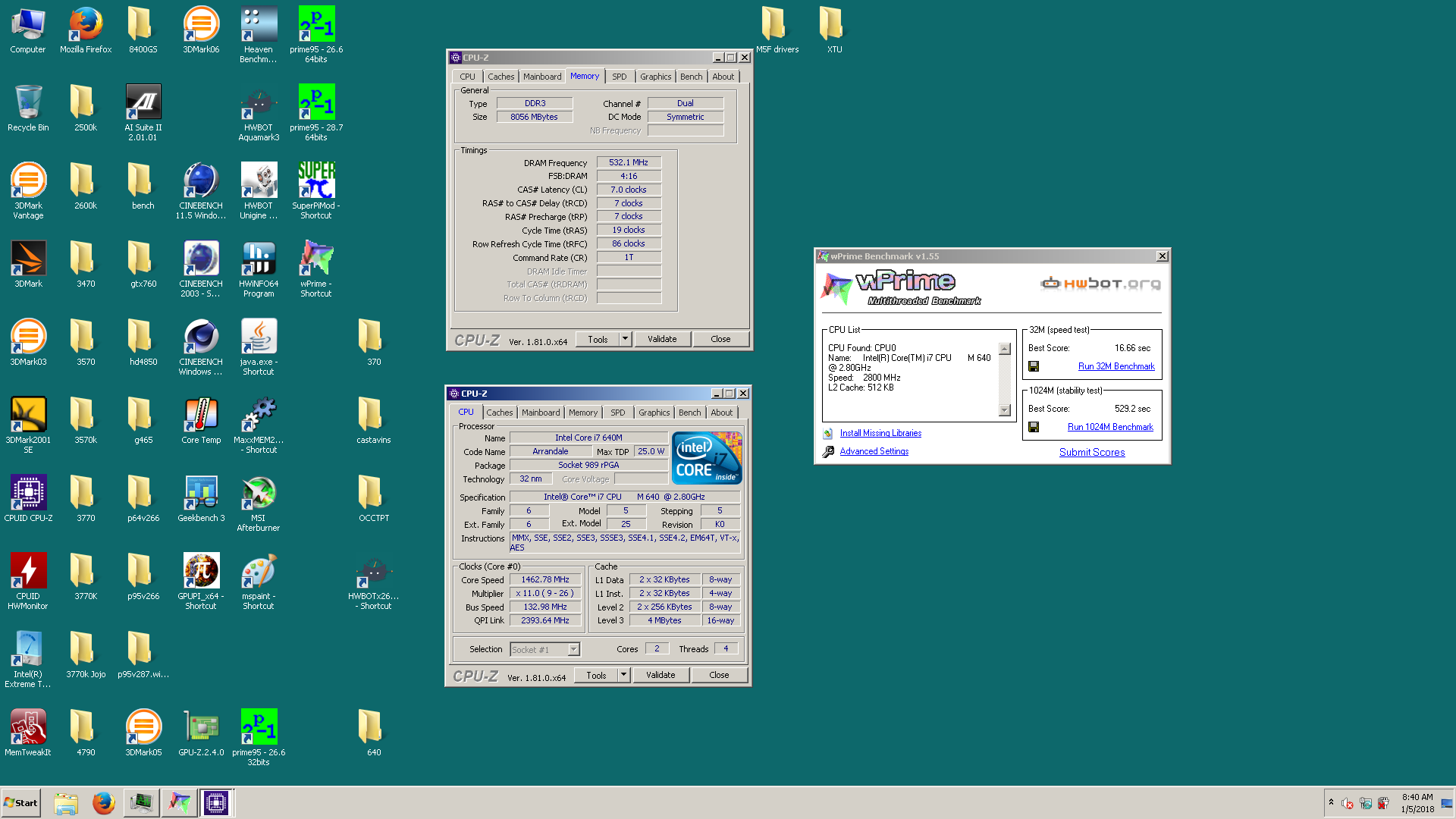The image size is (1456, 819).
Task: Launch AI Suite II 2.01.01
Action: pos(143,114)
